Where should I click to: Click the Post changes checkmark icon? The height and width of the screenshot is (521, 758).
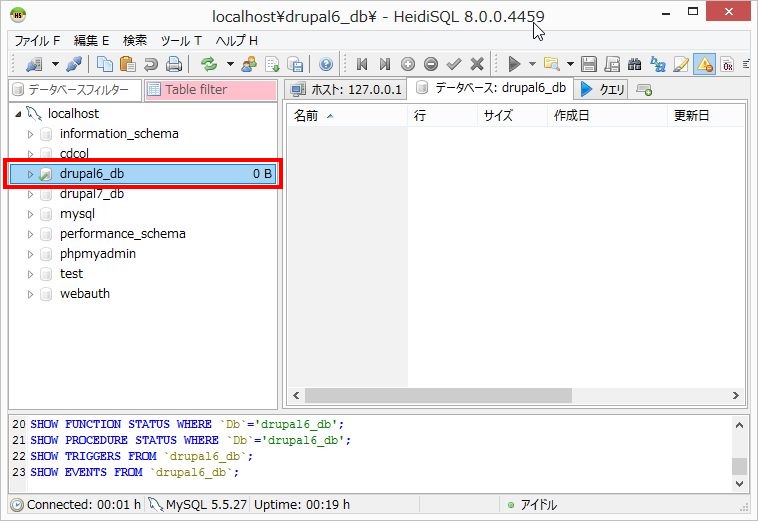click(x=454, y=64)
